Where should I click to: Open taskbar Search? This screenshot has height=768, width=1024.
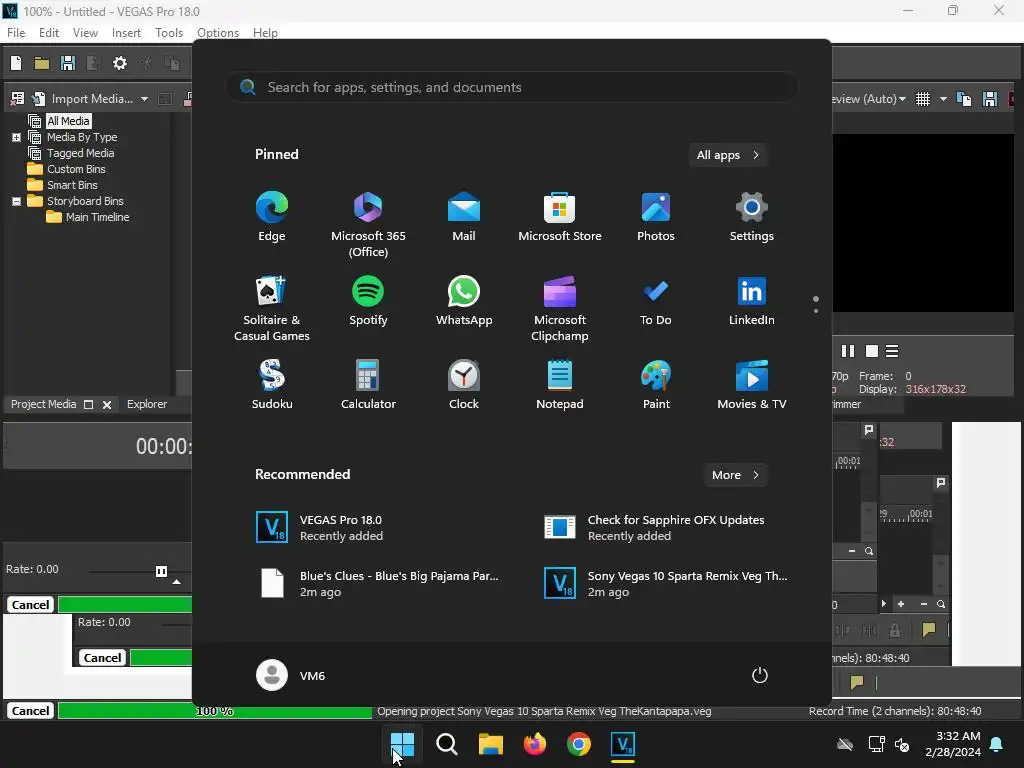click(447, 744)
